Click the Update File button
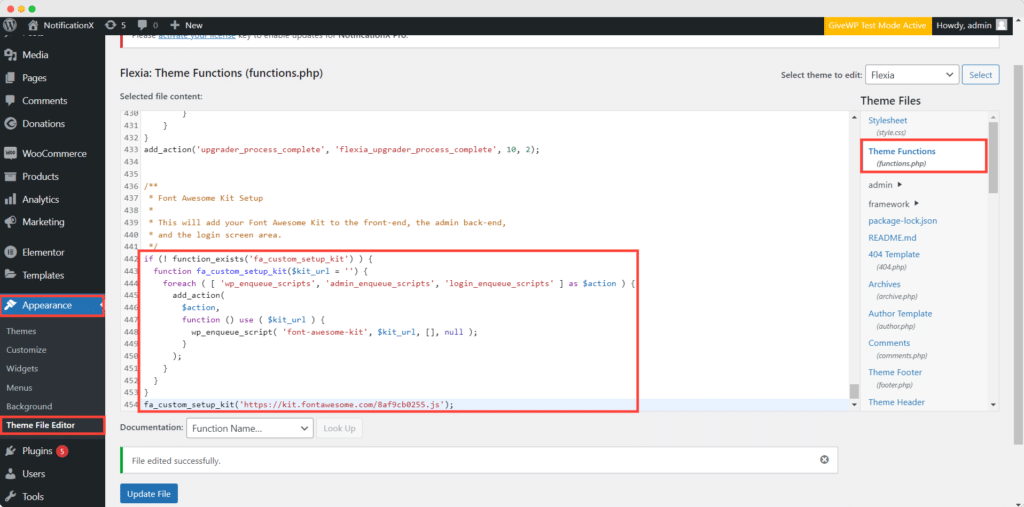The width and height of the screenshot is (1024, 507). click(149, 494)
